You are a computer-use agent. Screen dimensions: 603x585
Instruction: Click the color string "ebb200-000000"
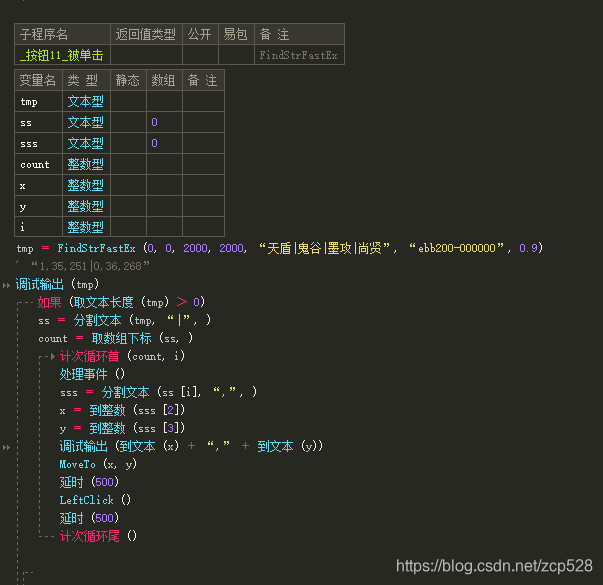click(x=456, y=248)
